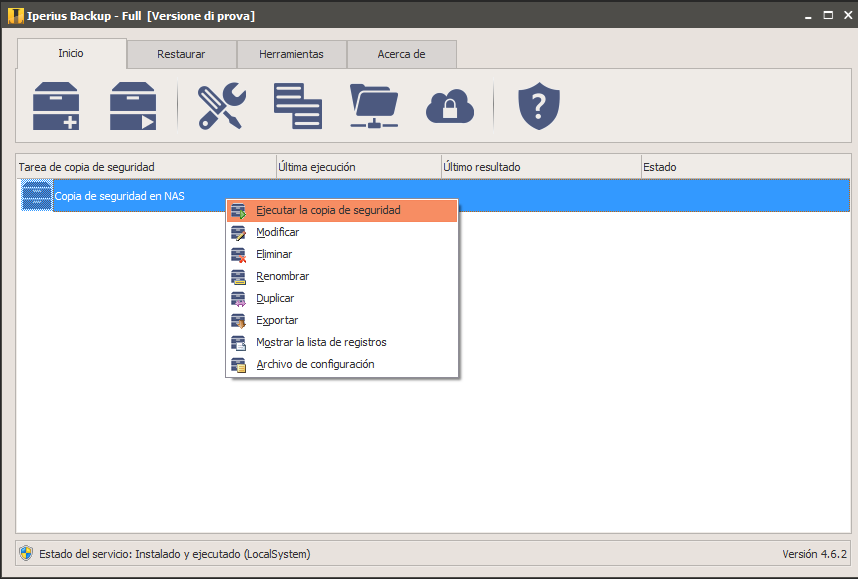Open the Acerca de tab

(x=402, y=54)
